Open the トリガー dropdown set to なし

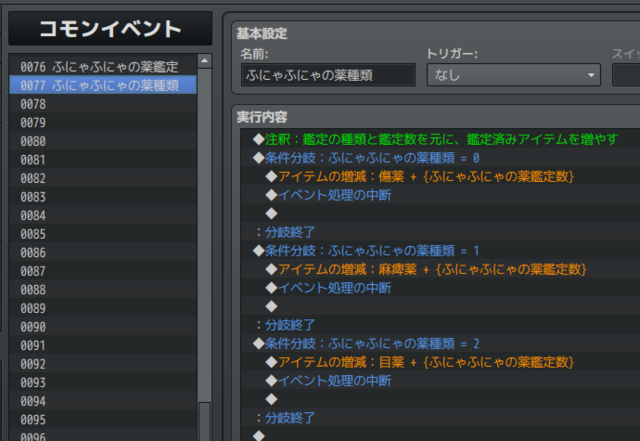tap(513, 75)
